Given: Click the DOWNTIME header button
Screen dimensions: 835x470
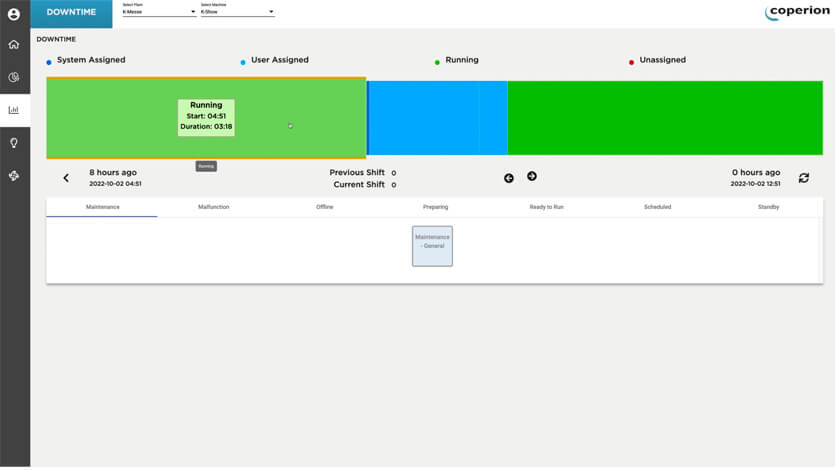Looking at the screenshot, I should click(x=71, y=13).
